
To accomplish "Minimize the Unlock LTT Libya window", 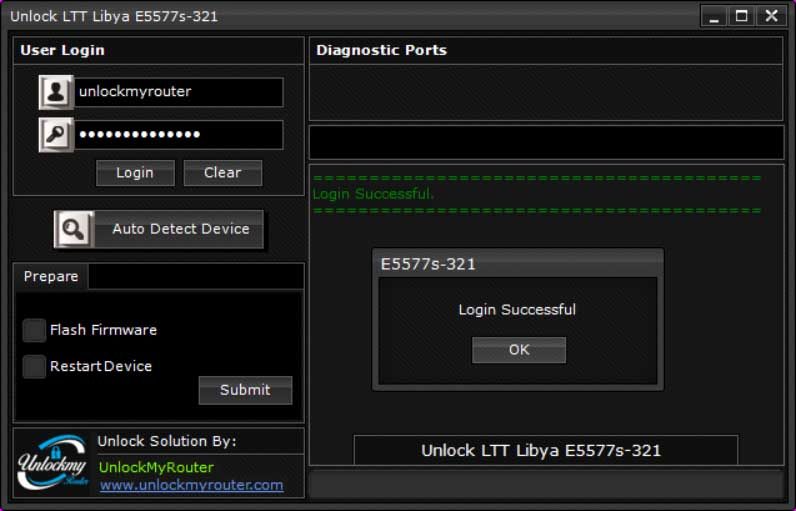I will pos(714,16).
